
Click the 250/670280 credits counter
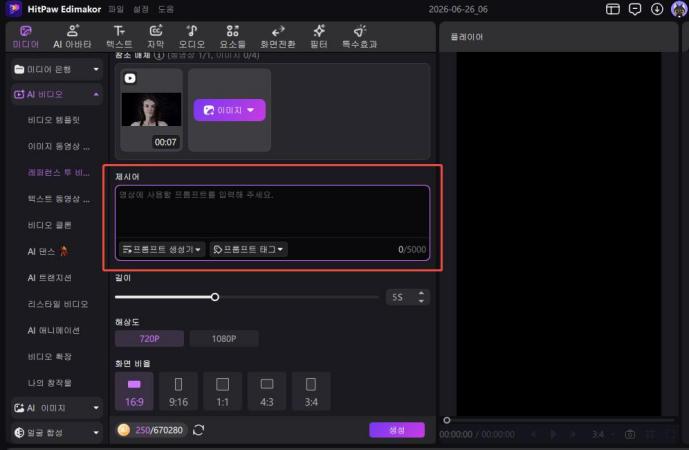tap(159, 430)
